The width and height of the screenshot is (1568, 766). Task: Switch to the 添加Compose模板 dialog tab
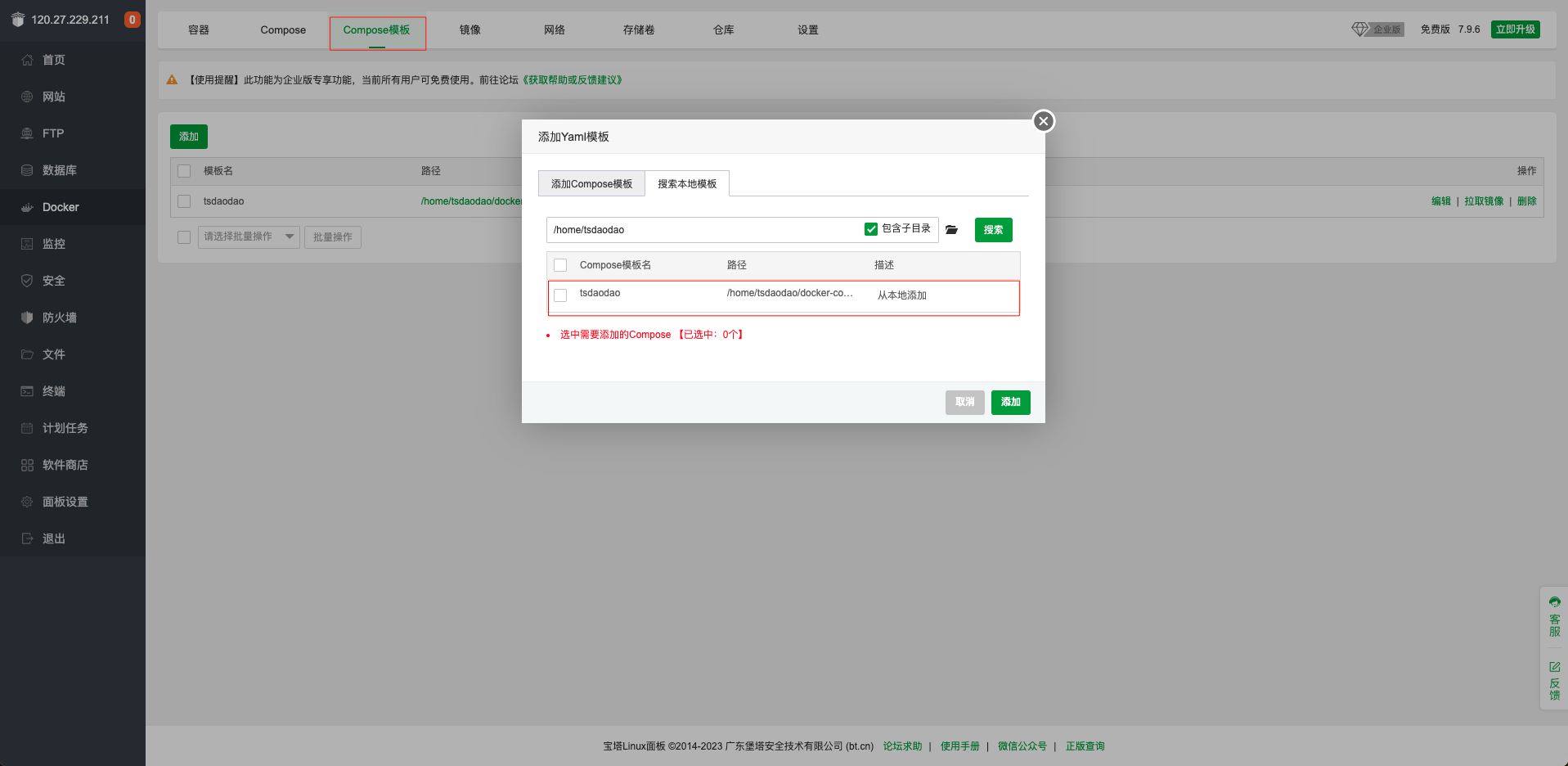coord(591,183)
